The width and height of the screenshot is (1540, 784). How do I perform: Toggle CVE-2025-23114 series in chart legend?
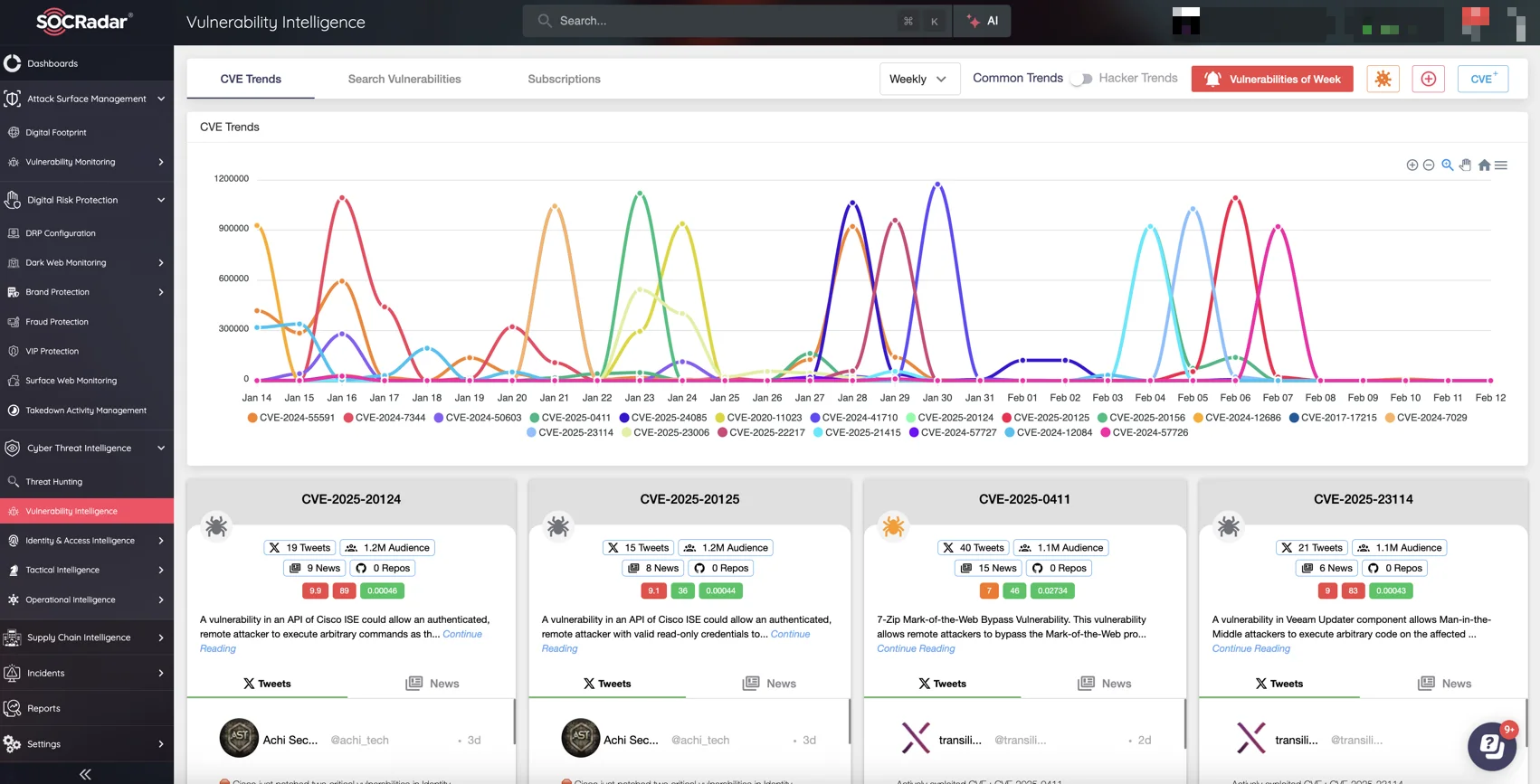pyautogui.click(x=570, y=433)
